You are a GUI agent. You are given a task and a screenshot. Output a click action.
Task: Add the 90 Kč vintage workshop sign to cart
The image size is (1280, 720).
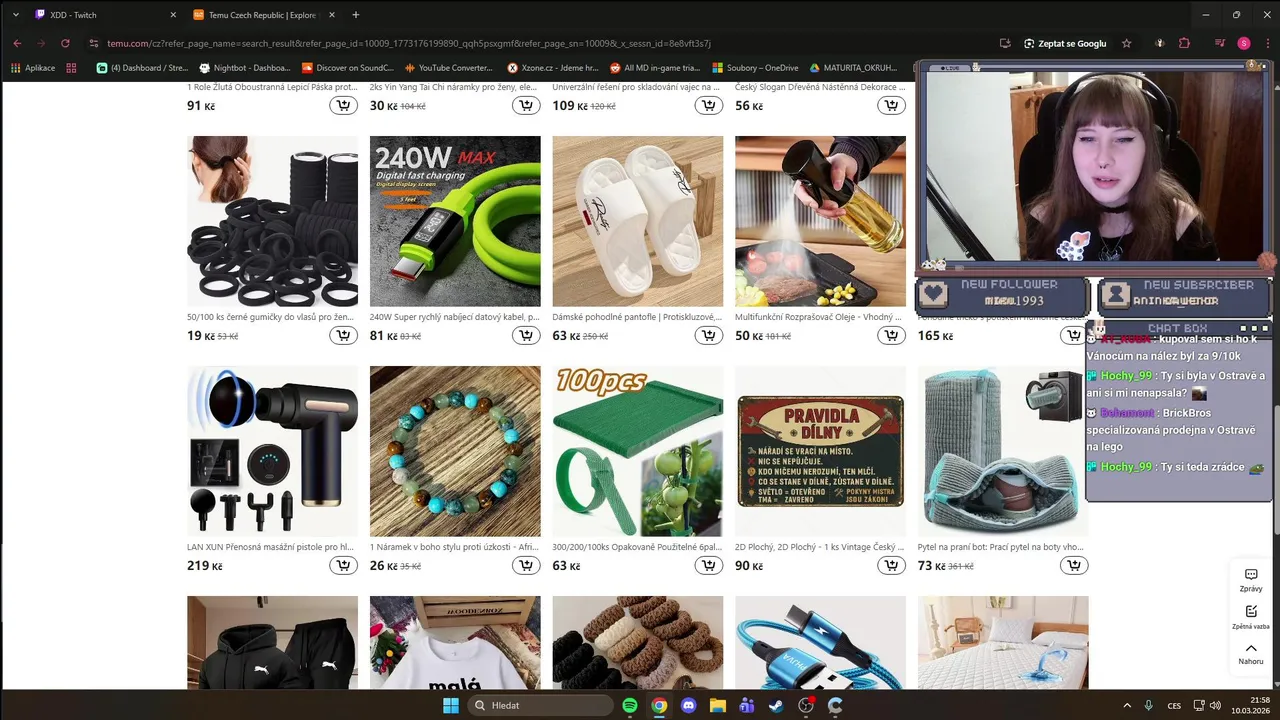891,565
